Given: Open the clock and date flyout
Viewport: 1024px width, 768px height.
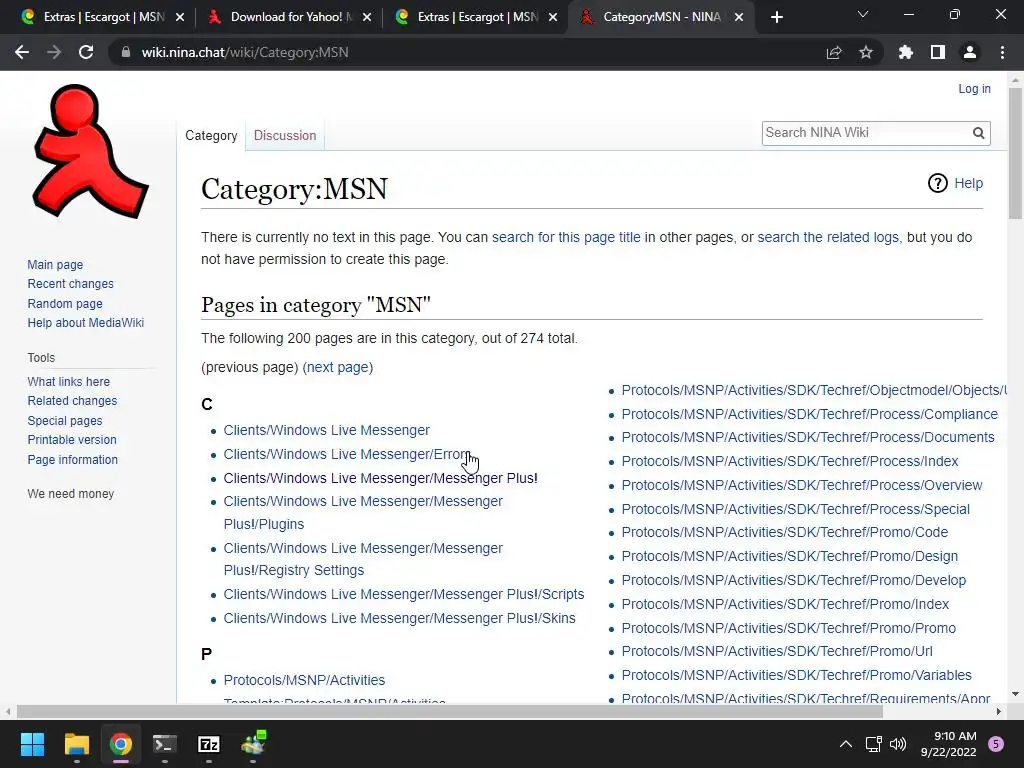Looking at the screenshot, I should pos(948,744).
